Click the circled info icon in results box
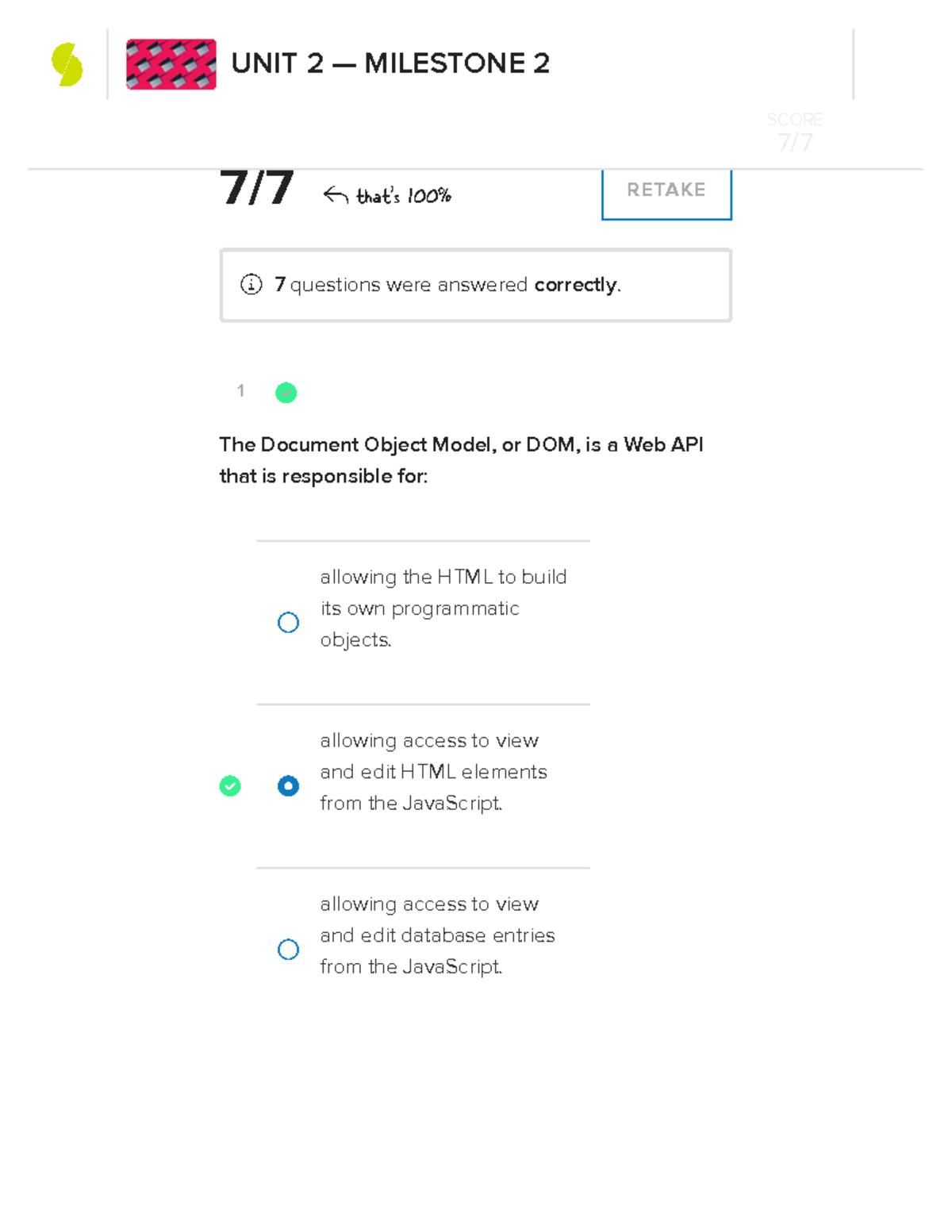The width and height of the screenshot is (952, 1232). click(251, 285)
